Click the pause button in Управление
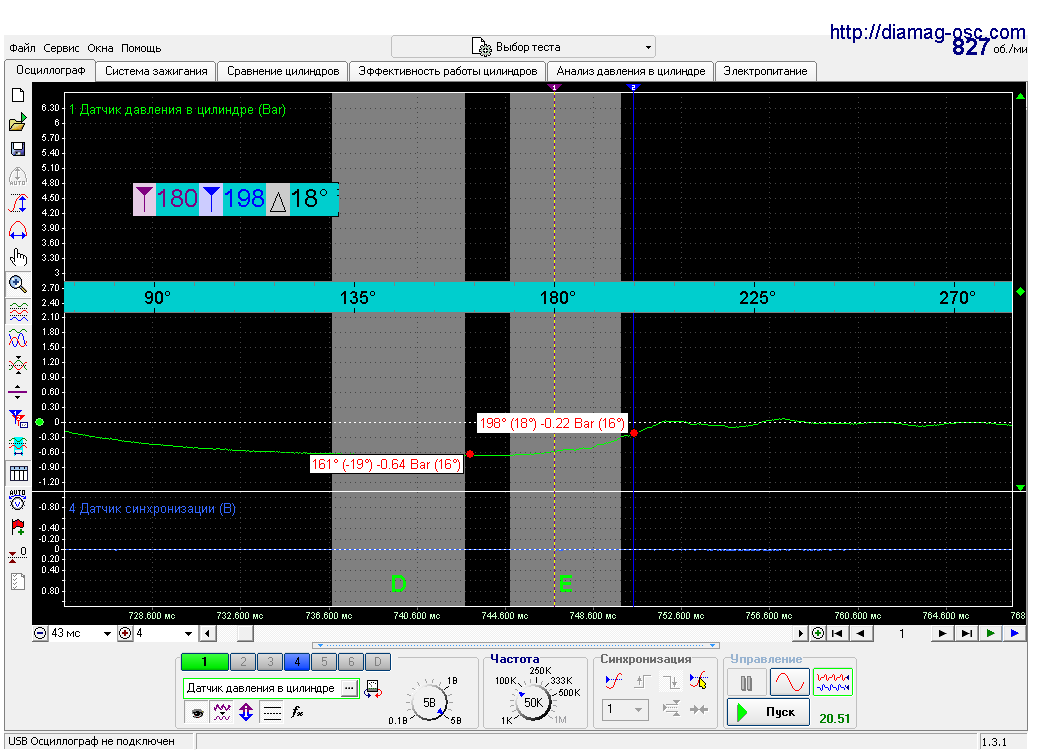Viewport: 1040px width, 754px height. pyautogui.click(x=746, y=682)
